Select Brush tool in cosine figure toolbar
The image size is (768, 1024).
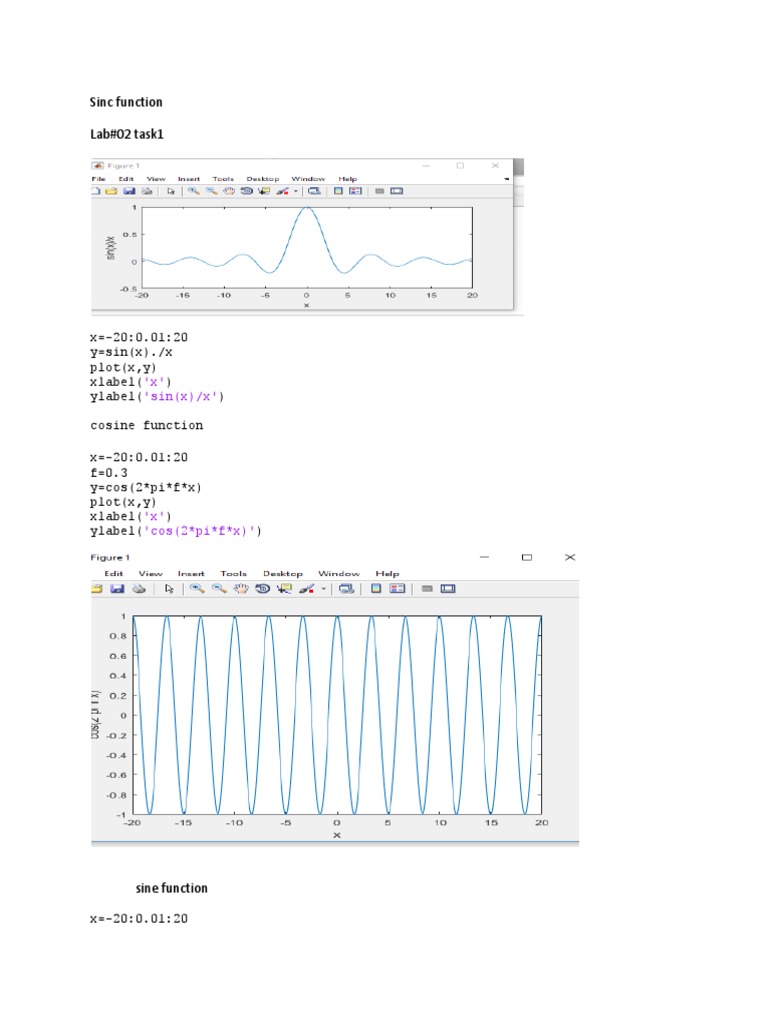[x=306, y=589]
